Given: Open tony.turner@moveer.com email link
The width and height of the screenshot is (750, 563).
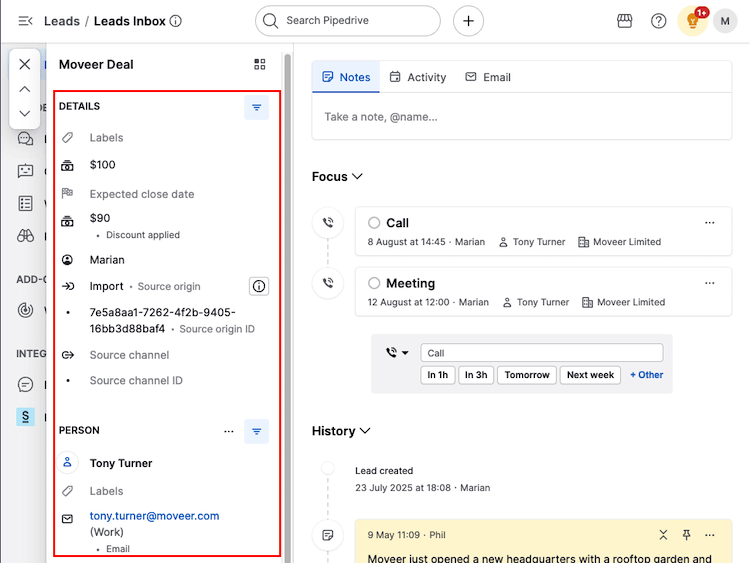Looking at the screenshot, I should [154, 516].
